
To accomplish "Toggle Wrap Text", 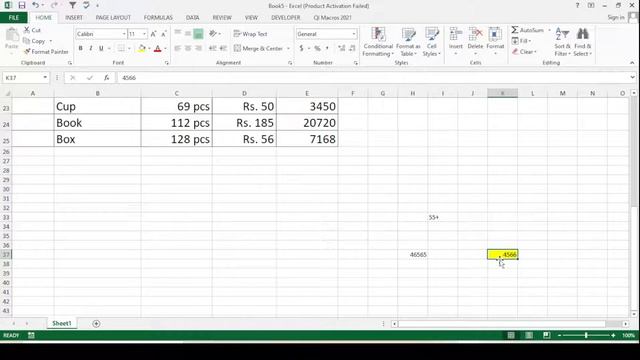I will tap(251, 34).
